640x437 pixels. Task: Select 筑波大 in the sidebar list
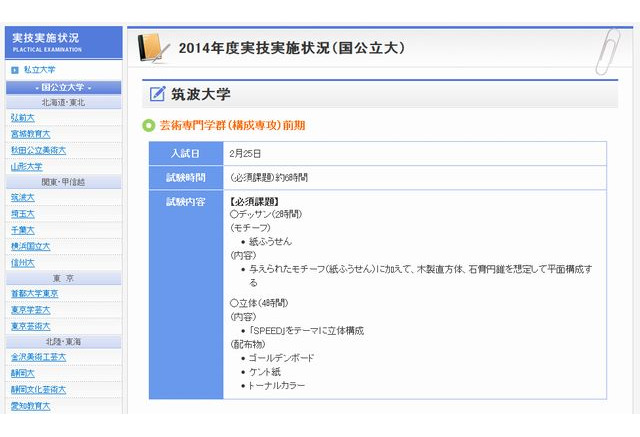(22, 197)
